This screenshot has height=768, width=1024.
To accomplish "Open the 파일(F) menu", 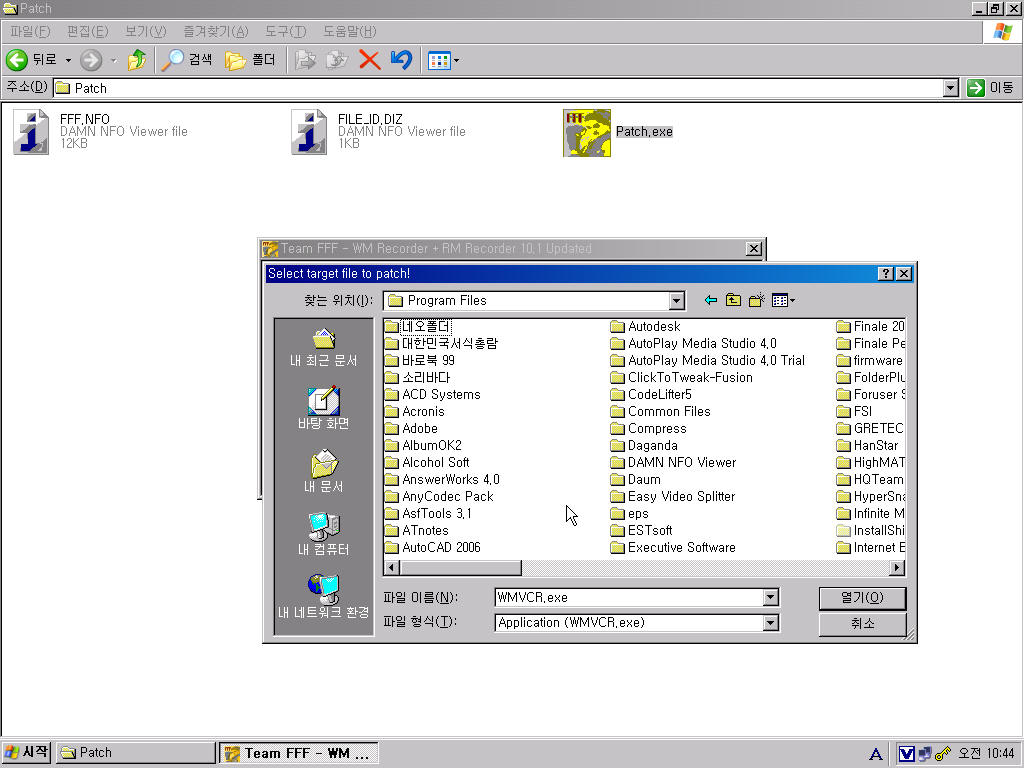I will point(30,31).
